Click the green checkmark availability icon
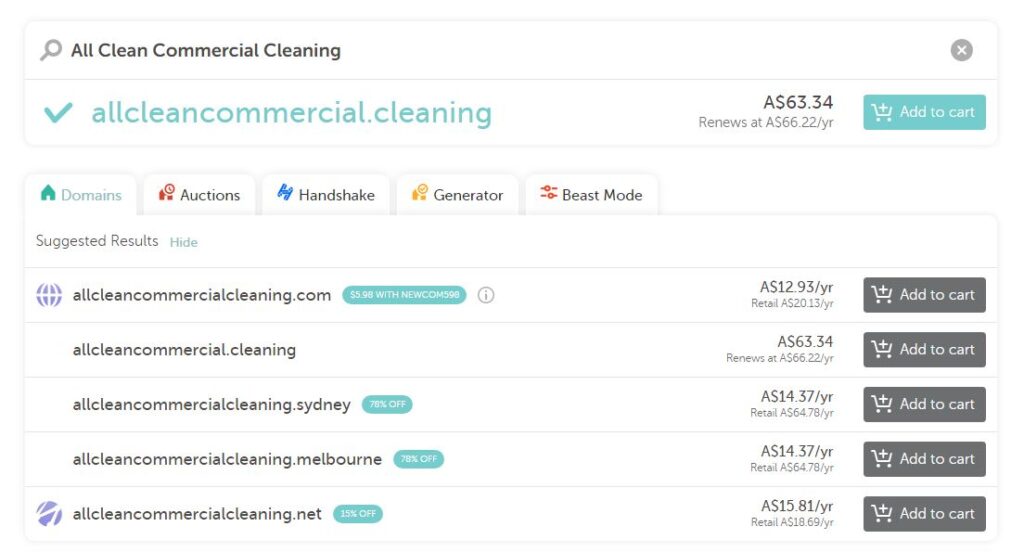1024x552 pixels. pyautogui.click(x=58, y=112)
